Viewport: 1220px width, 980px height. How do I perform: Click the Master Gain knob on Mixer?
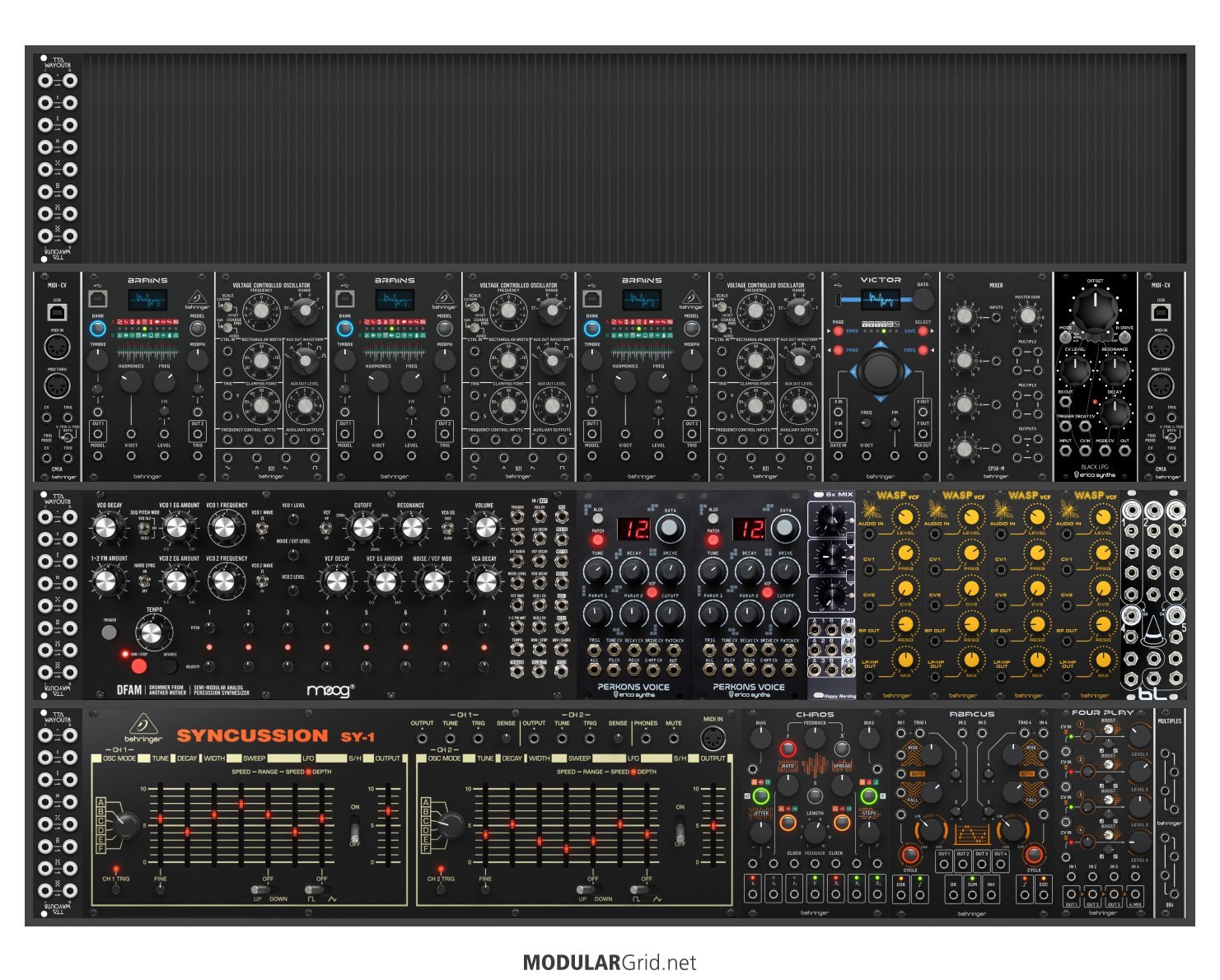1026,315
